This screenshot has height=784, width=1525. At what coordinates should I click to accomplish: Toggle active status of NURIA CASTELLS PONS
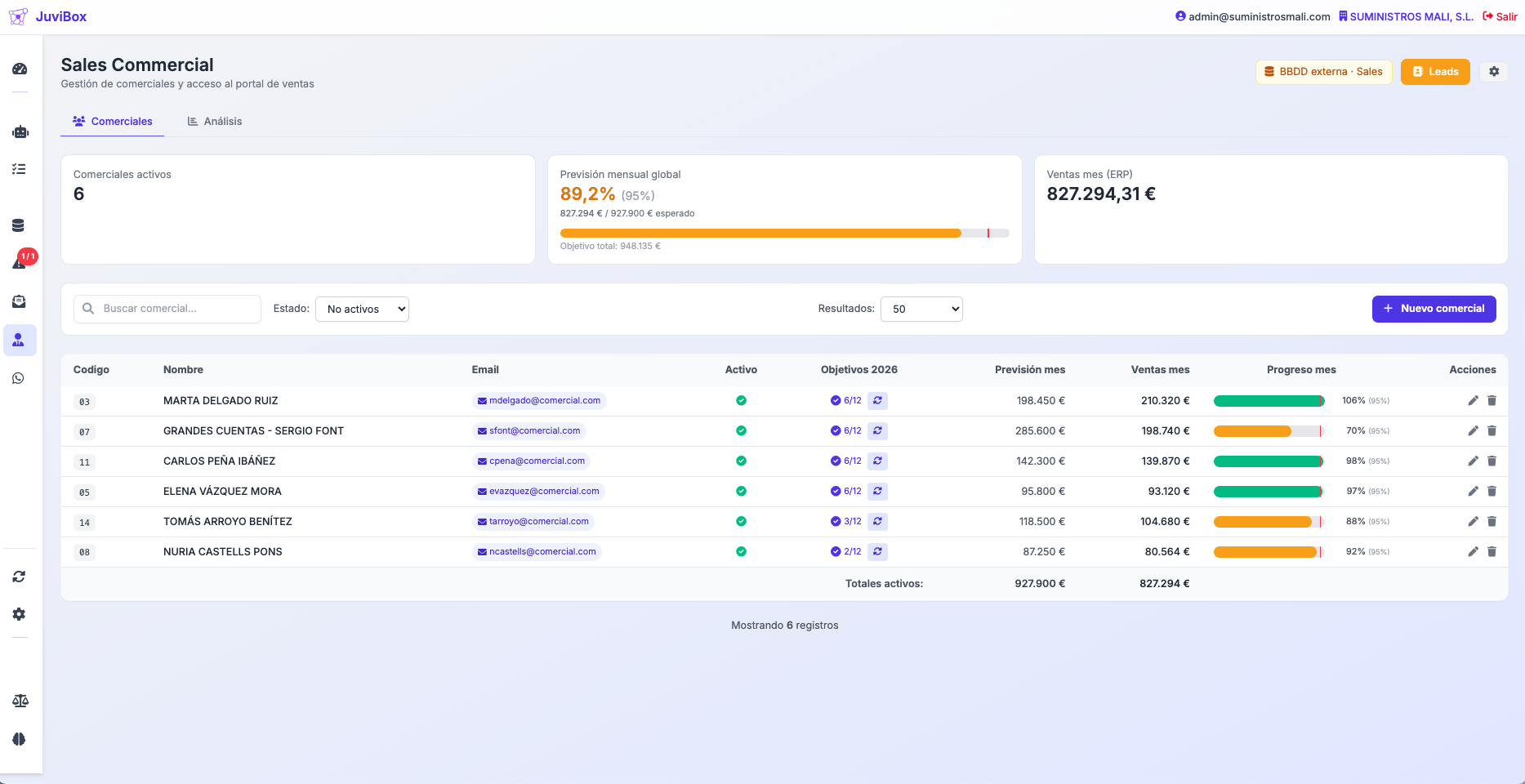tap(741, 552)
